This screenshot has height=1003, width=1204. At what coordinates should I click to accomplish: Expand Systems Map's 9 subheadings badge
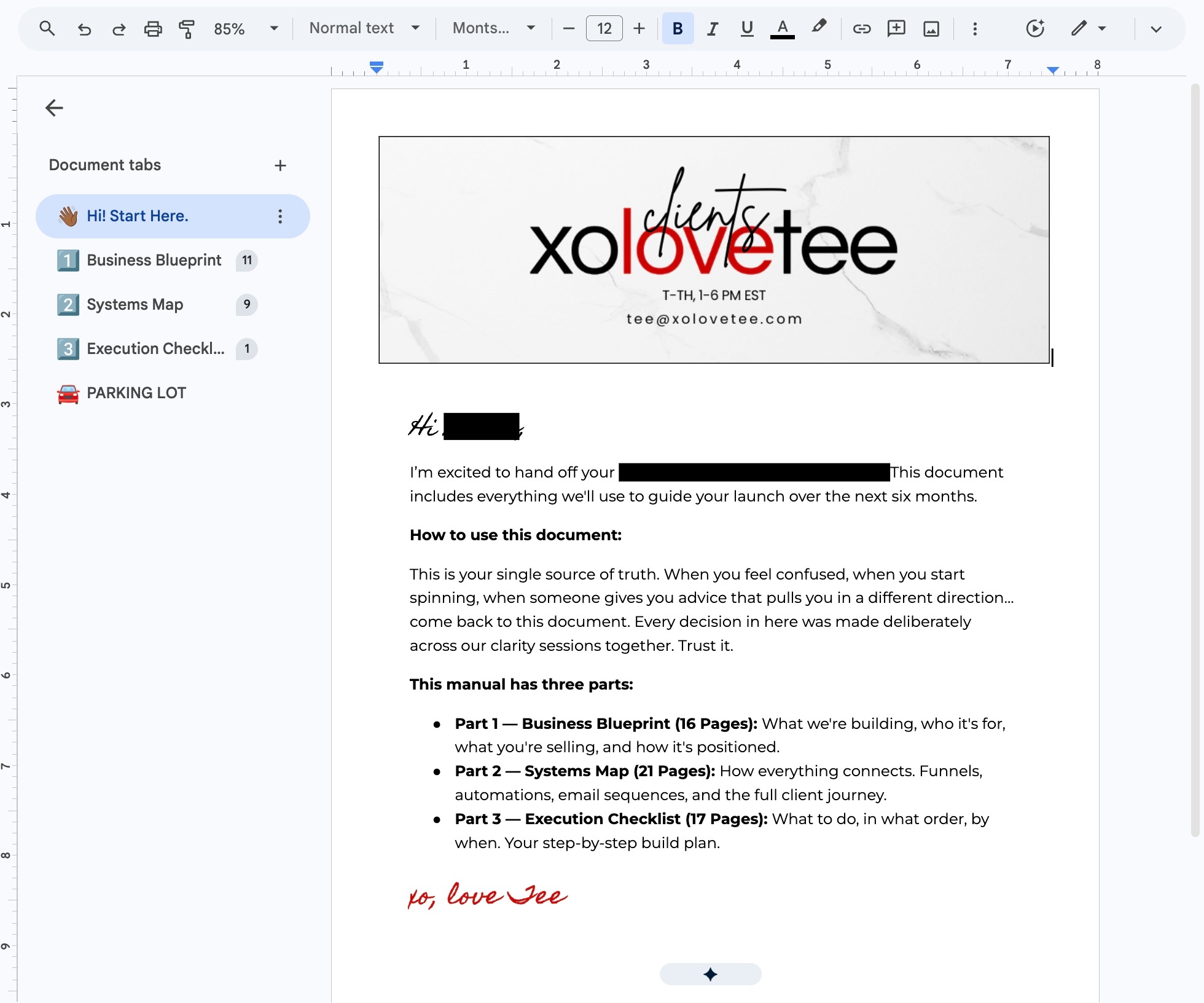tap(247, 305)
